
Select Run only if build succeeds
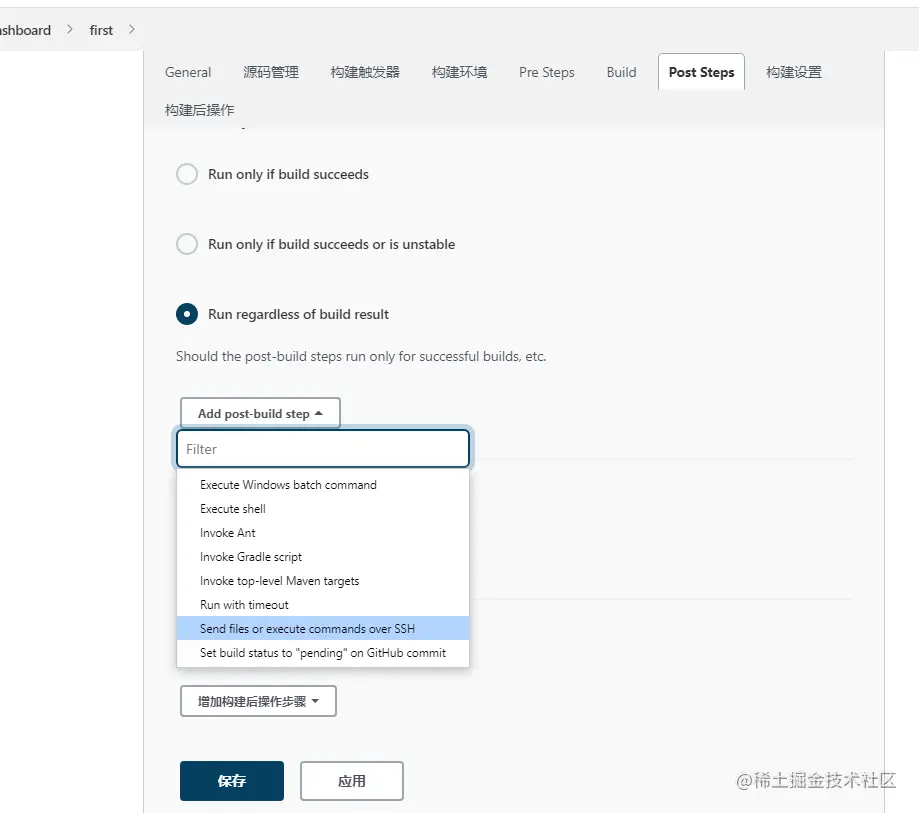pos(187,174)
